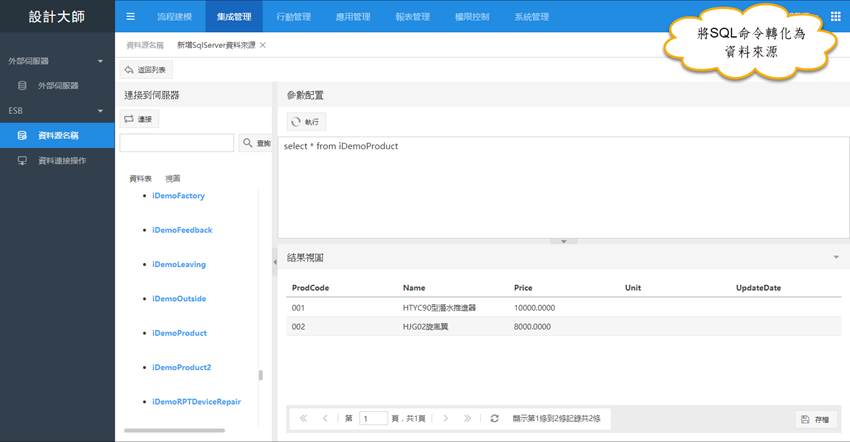Image resolution: width=850 pixels, height=442 pixels.
Task: Open the apps grid icon at top right
Action: tap(835, 16)
